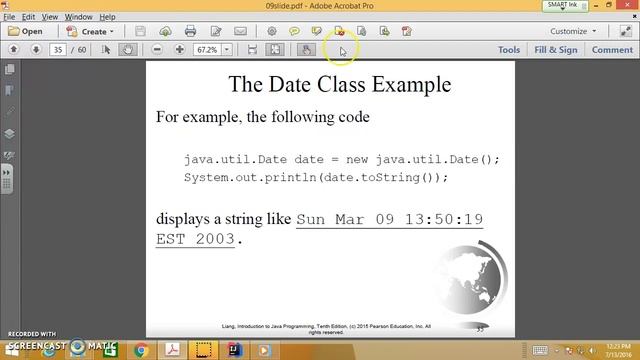Image resolution: width=640 pixels, height=360 pixels.
Task: Click the Zoom in plus button
Action: click(180, 49)
